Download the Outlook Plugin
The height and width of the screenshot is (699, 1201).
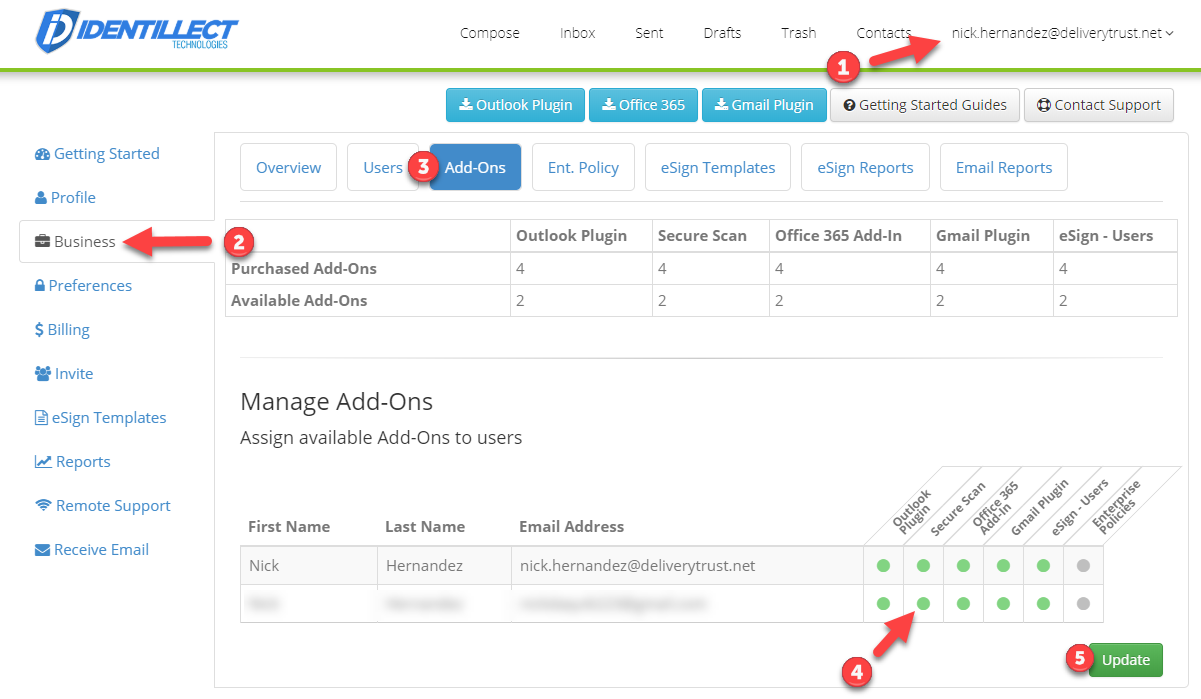(x=515, y=105)
